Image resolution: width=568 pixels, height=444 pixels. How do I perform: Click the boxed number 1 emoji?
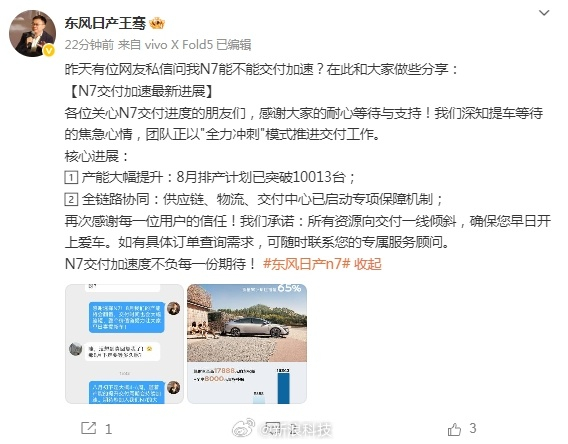click(x=71, y=177)
